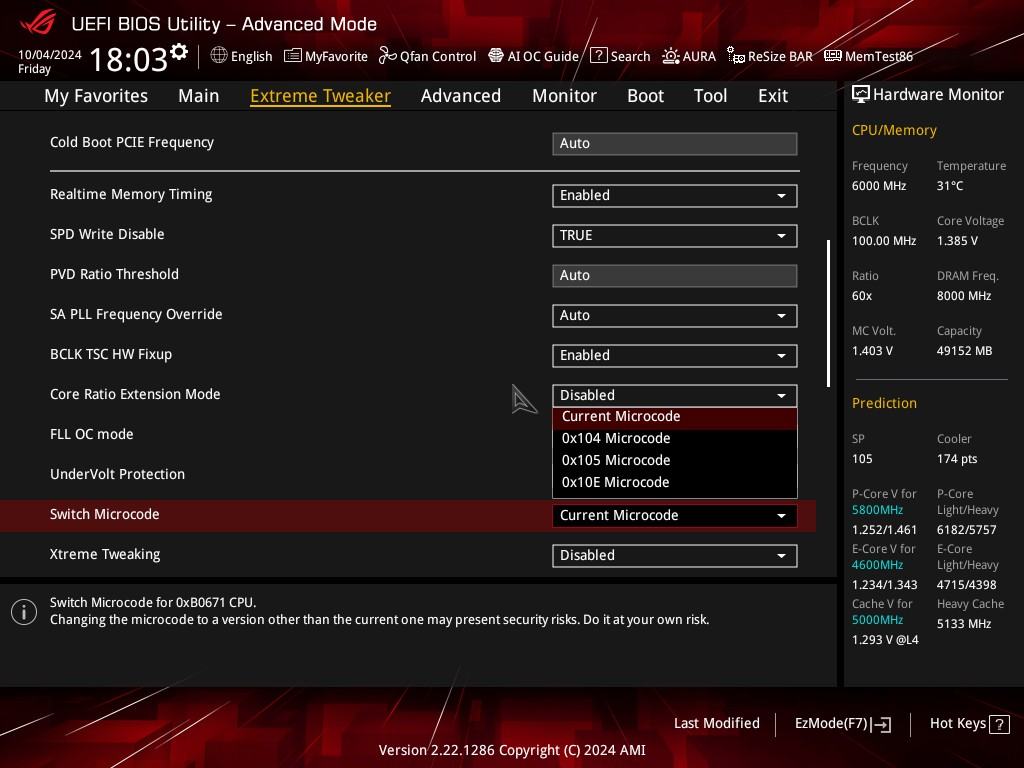This screenshot has width=1024, height=768.
Task: Choose 0x10E Microcode option
Action: click(675, 483)
